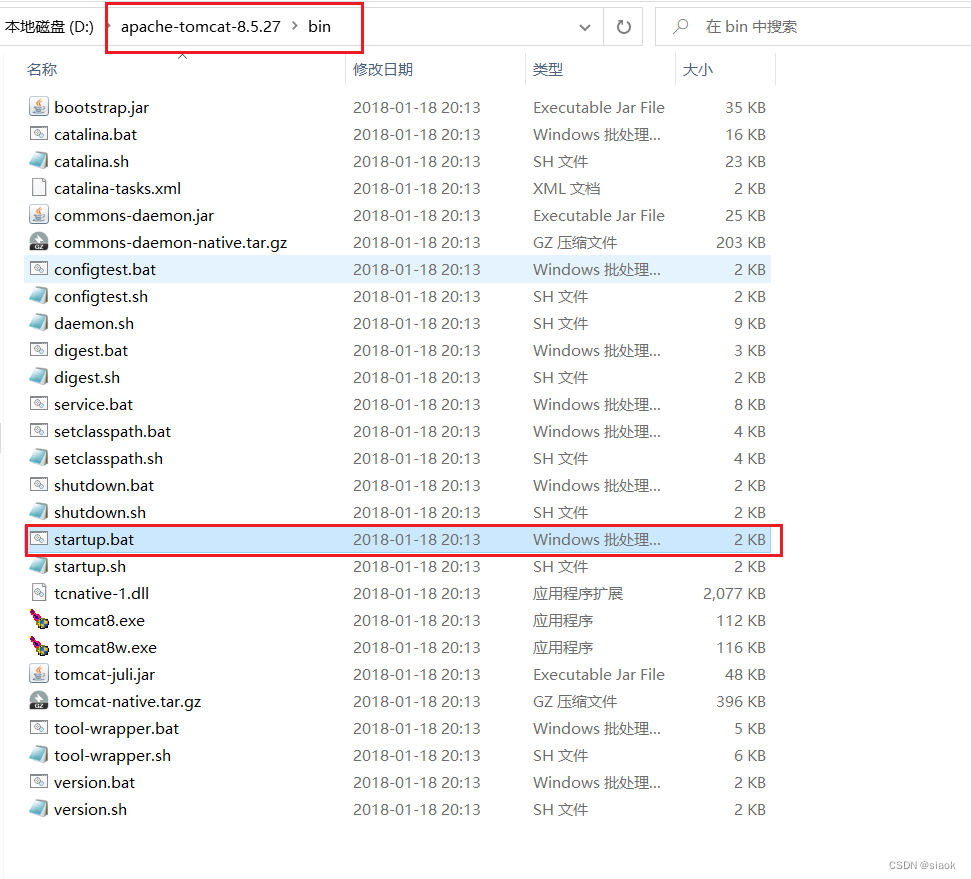971x879 pixels.
Task: Click the 应用程序扩展 type cell
Action: 578,593
